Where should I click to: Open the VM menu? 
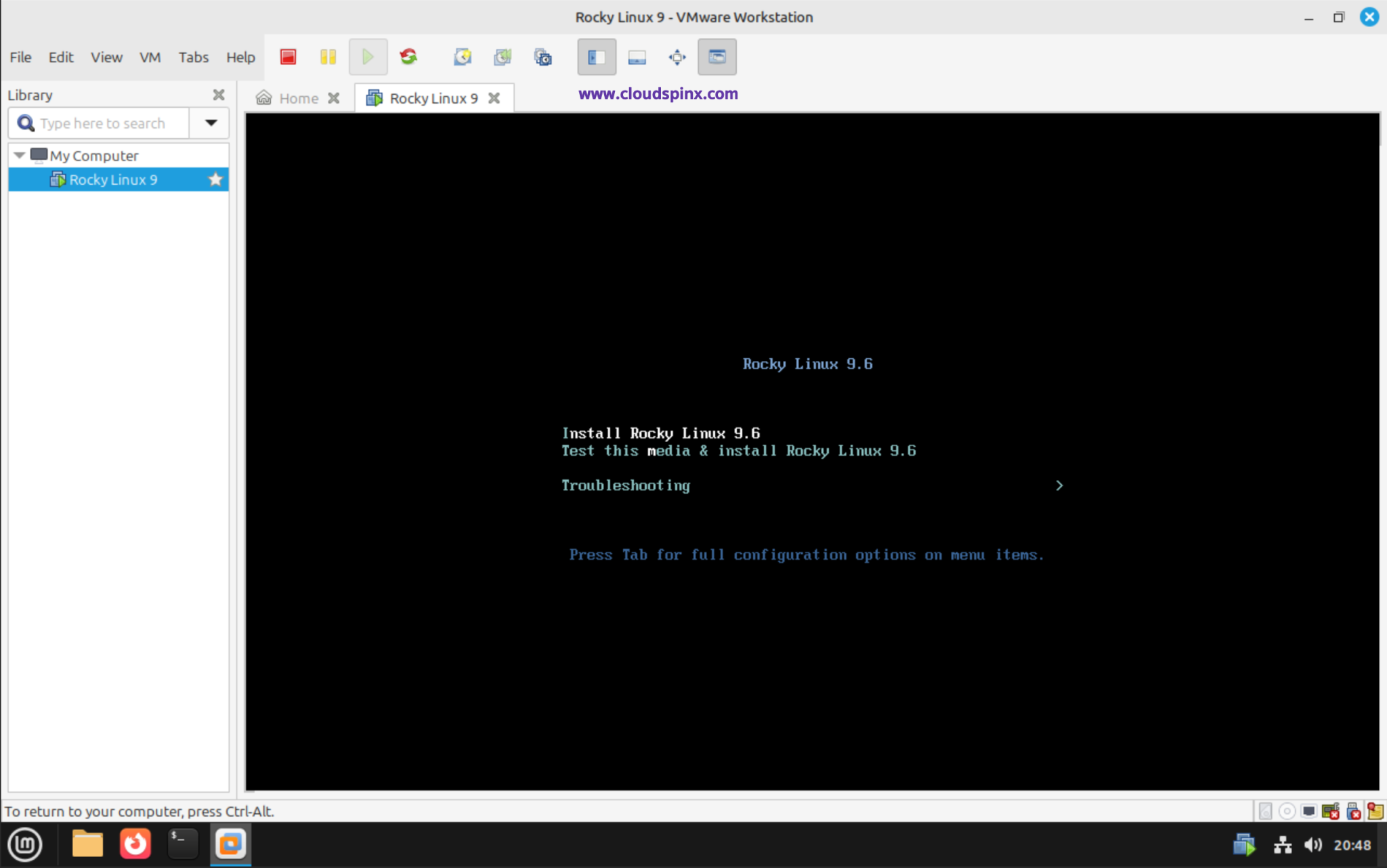[x=150, y=57]
